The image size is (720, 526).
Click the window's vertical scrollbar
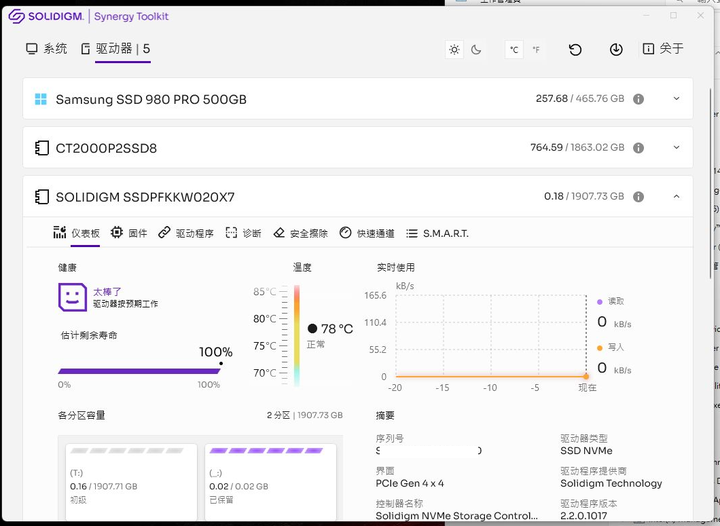click(711, 184)
